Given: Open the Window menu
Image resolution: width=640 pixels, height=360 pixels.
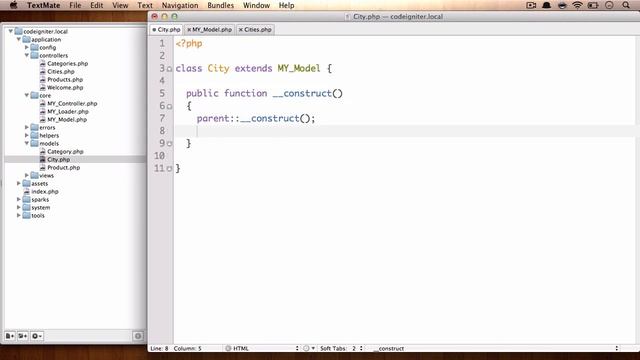Looking at the screenshot, I should pyautogui.click(x=256, y=5).
